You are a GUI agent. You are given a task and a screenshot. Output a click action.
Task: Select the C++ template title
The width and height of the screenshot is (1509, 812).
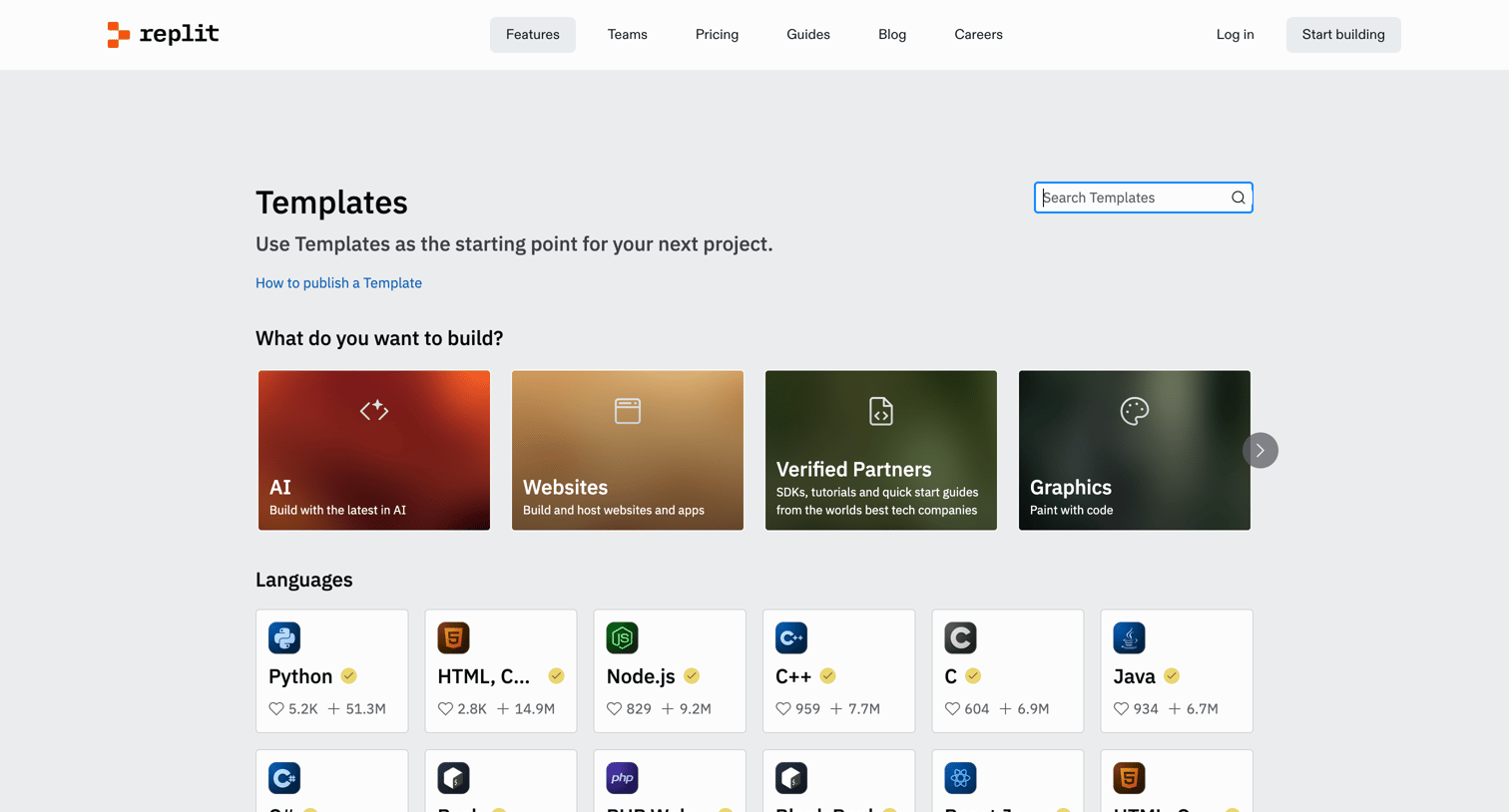click(793, 676)
